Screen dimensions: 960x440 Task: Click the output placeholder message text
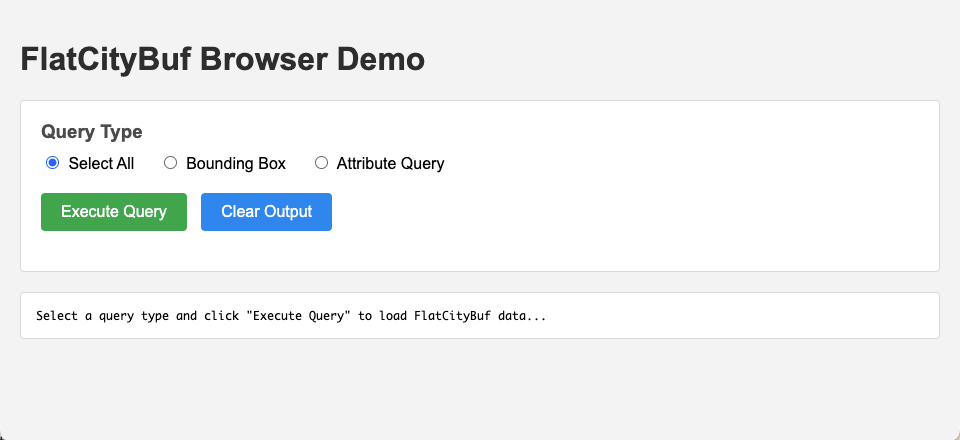291,316
